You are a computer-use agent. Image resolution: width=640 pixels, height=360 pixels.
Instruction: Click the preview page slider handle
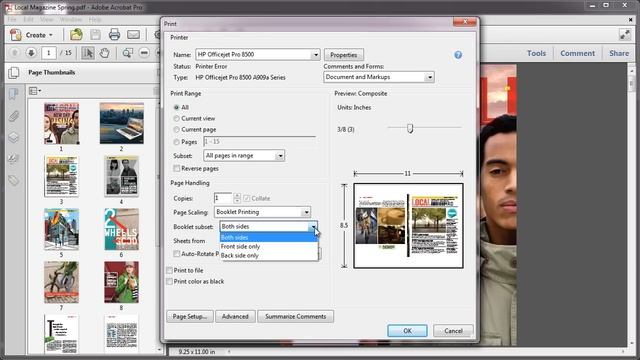[x=410, y=129]
